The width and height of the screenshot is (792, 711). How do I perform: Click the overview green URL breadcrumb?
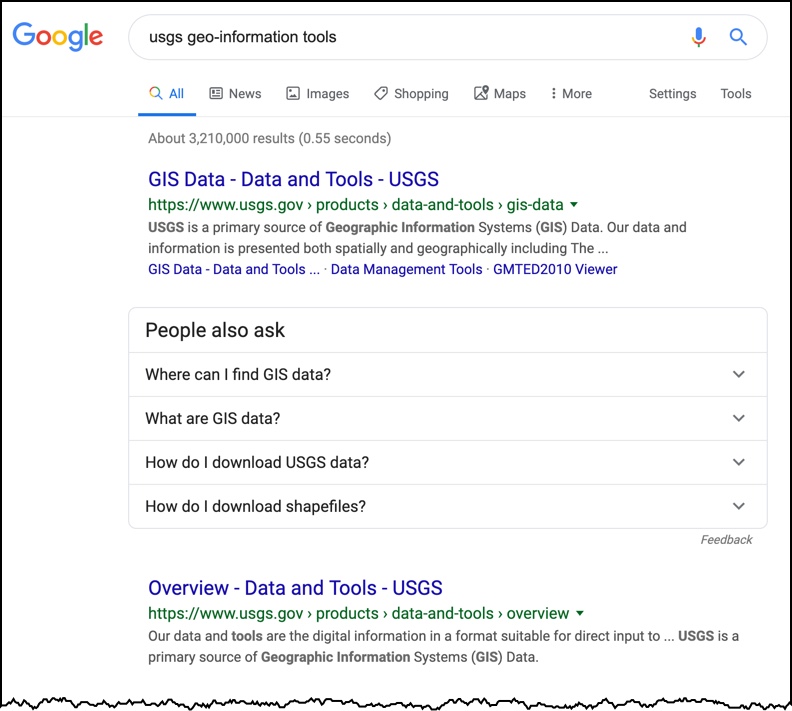point(359,613)
